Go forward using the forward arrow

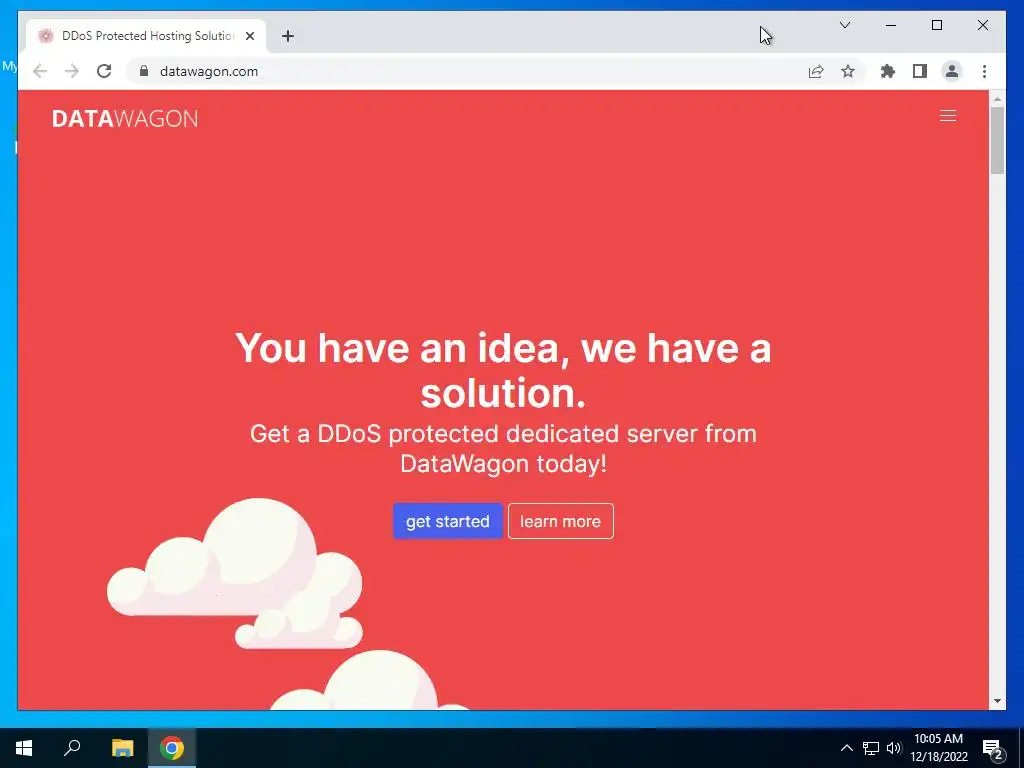72,71
